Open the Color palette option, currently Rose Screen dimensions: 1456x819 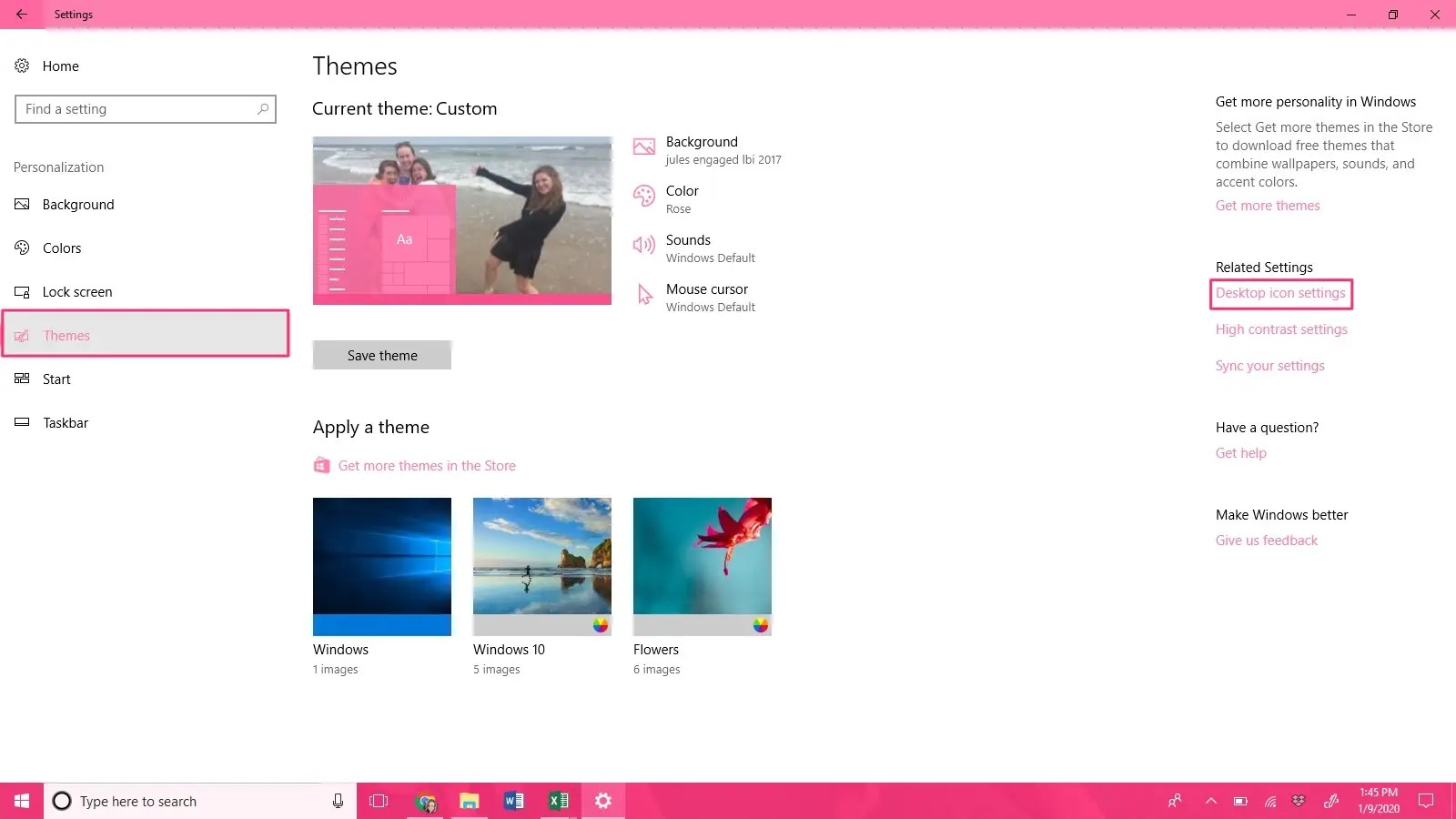coord(666,198)
